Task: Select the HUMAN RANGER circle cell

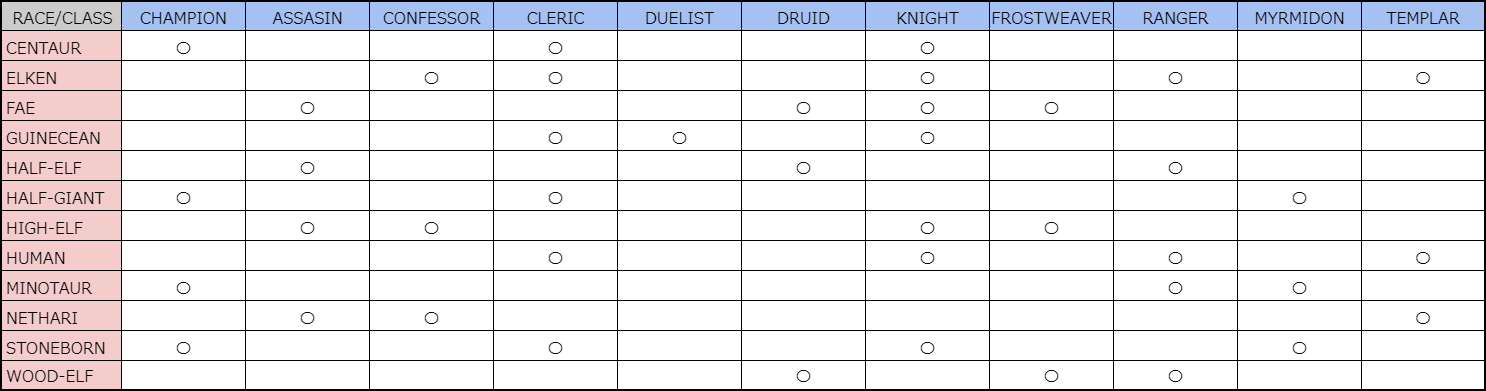Action: (x=1175, y=258)
